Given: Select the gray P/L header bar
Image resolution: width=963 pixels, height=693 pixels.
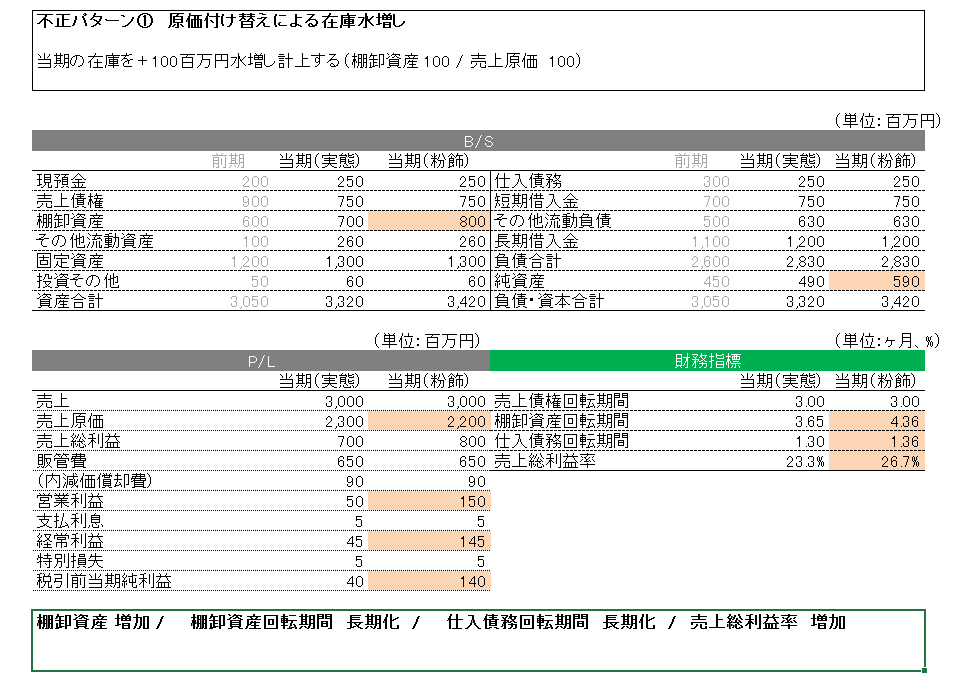Looking at the screenshot, I should 260,361.
